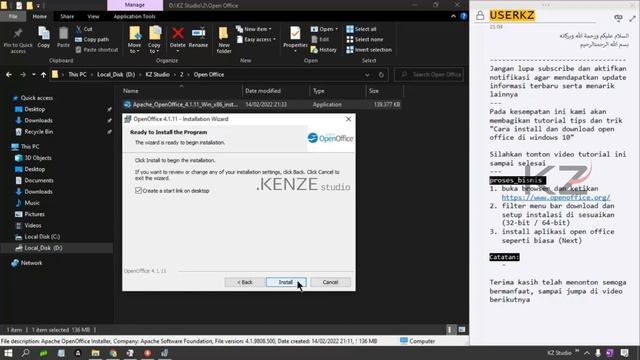The width and height of the screenshot is (640, 360).
Task: Click the Back button in wizard
Action: [x=244, y=282]
